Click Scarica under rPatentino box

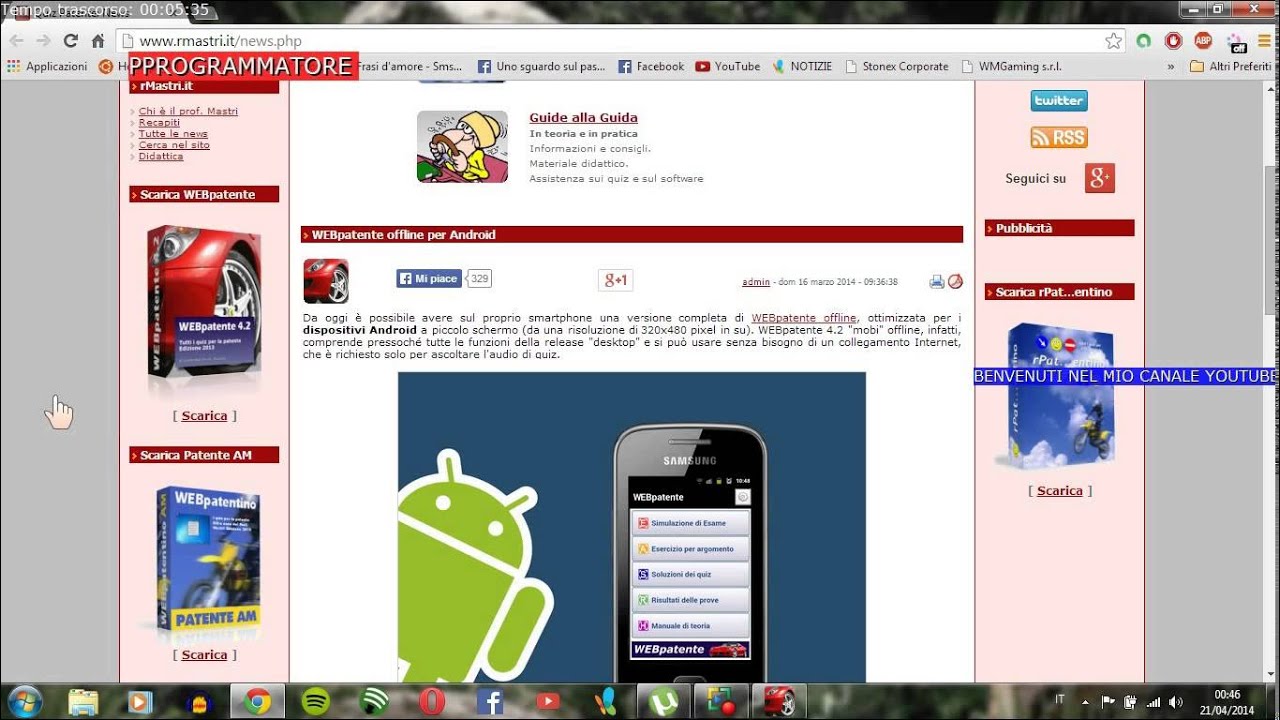[1060, 491]
